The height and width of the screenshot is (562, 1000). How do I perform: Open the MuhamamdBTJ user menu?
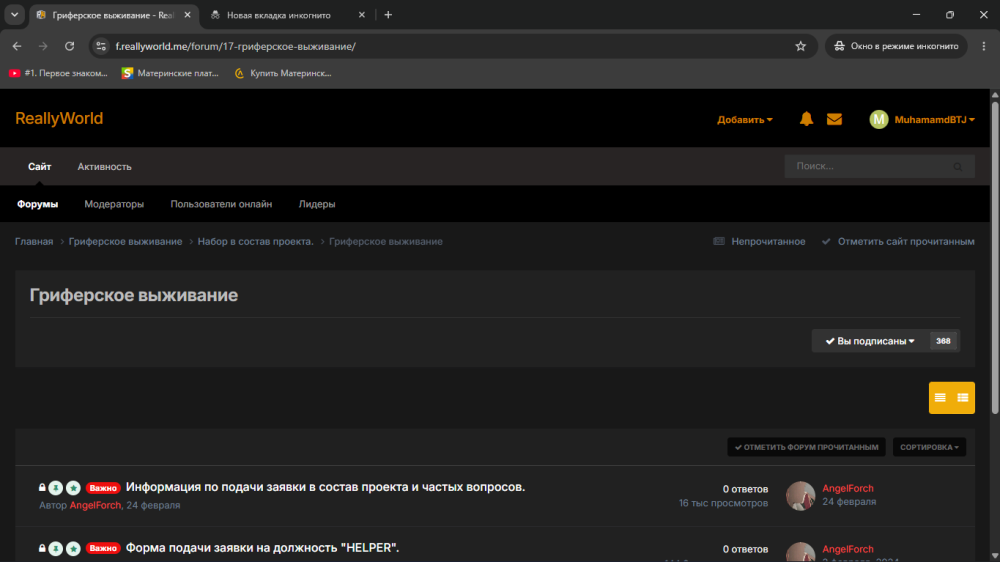(x=922, y=119)
